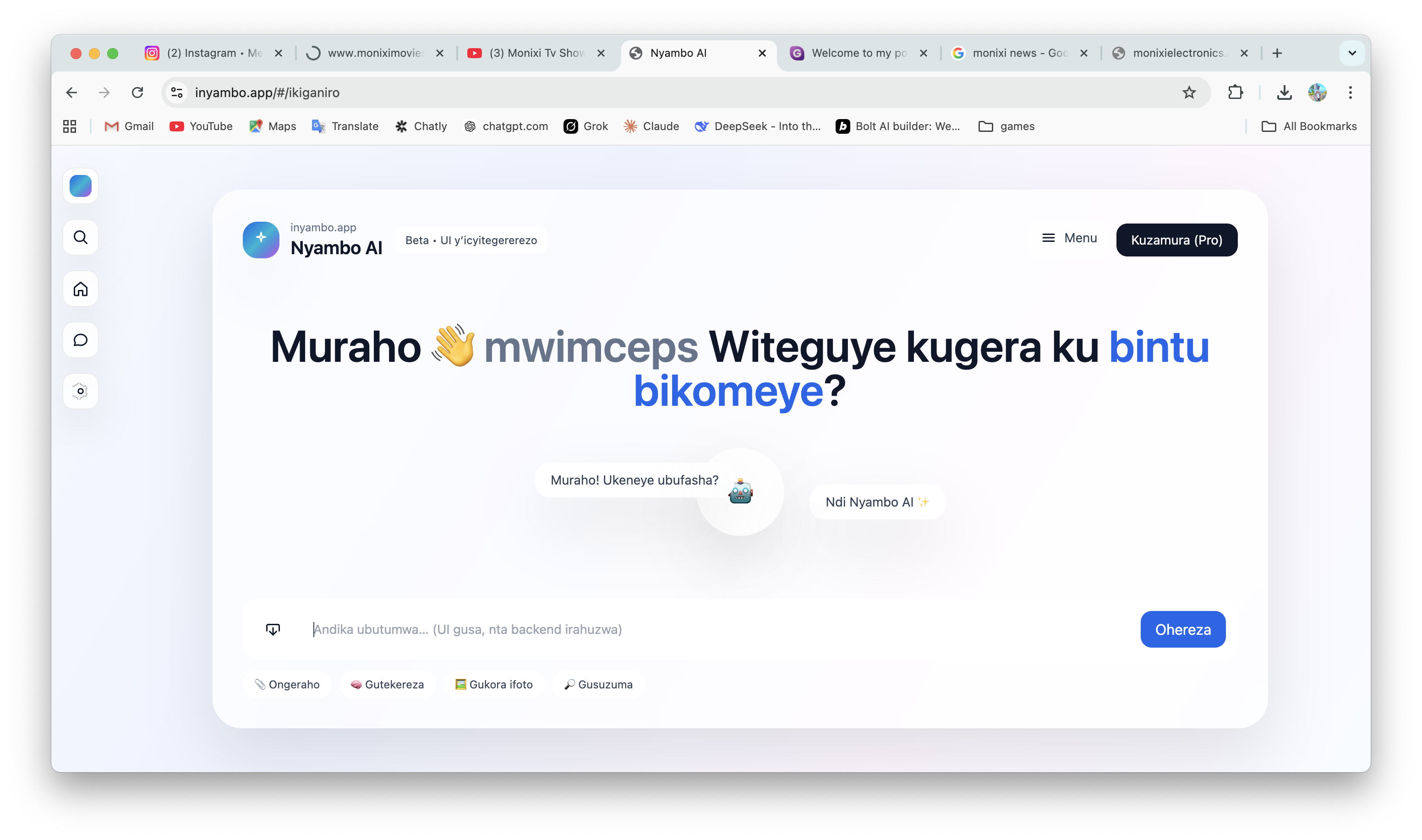Click the Muraho! Ukeneye ubufasha? bubble
Screen dimensions: 1422x840
point(634,480)
